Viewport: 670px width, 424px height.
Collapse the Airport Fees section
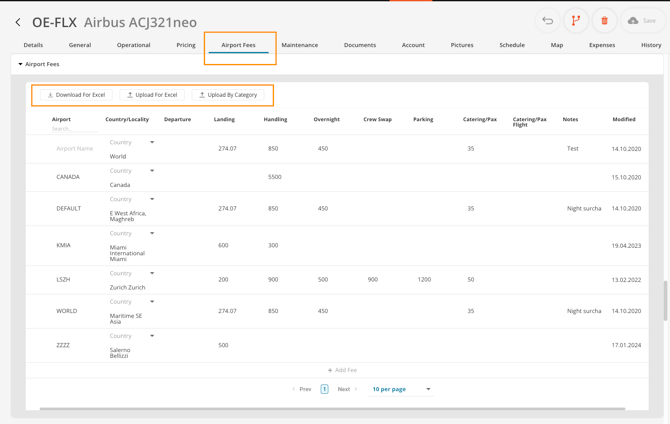(x=20, y=64)
